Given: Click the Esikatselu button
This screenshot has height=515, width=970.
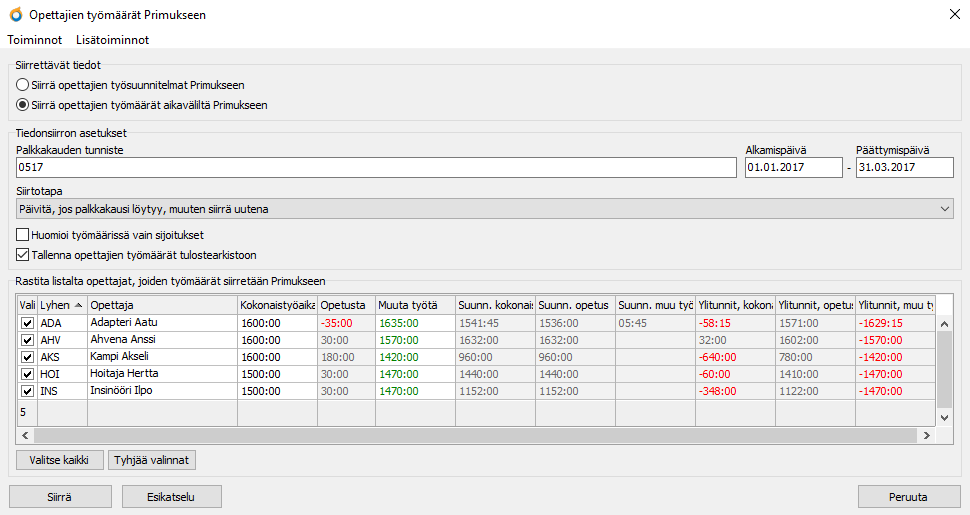Looking at the screenshot, I should 171,496.
